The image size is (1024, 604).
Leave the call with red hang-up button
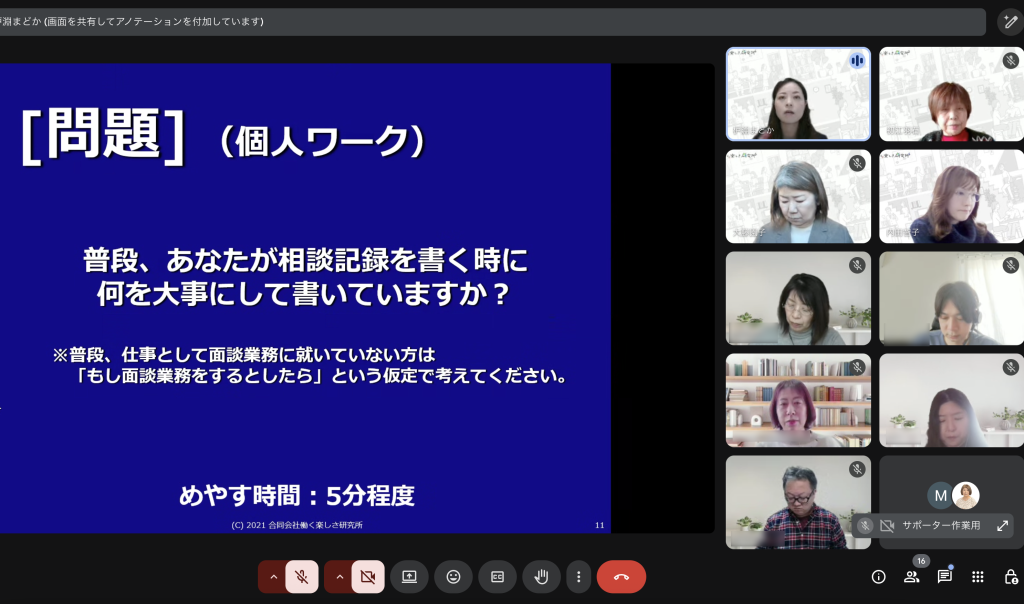(x=621, y=577)
